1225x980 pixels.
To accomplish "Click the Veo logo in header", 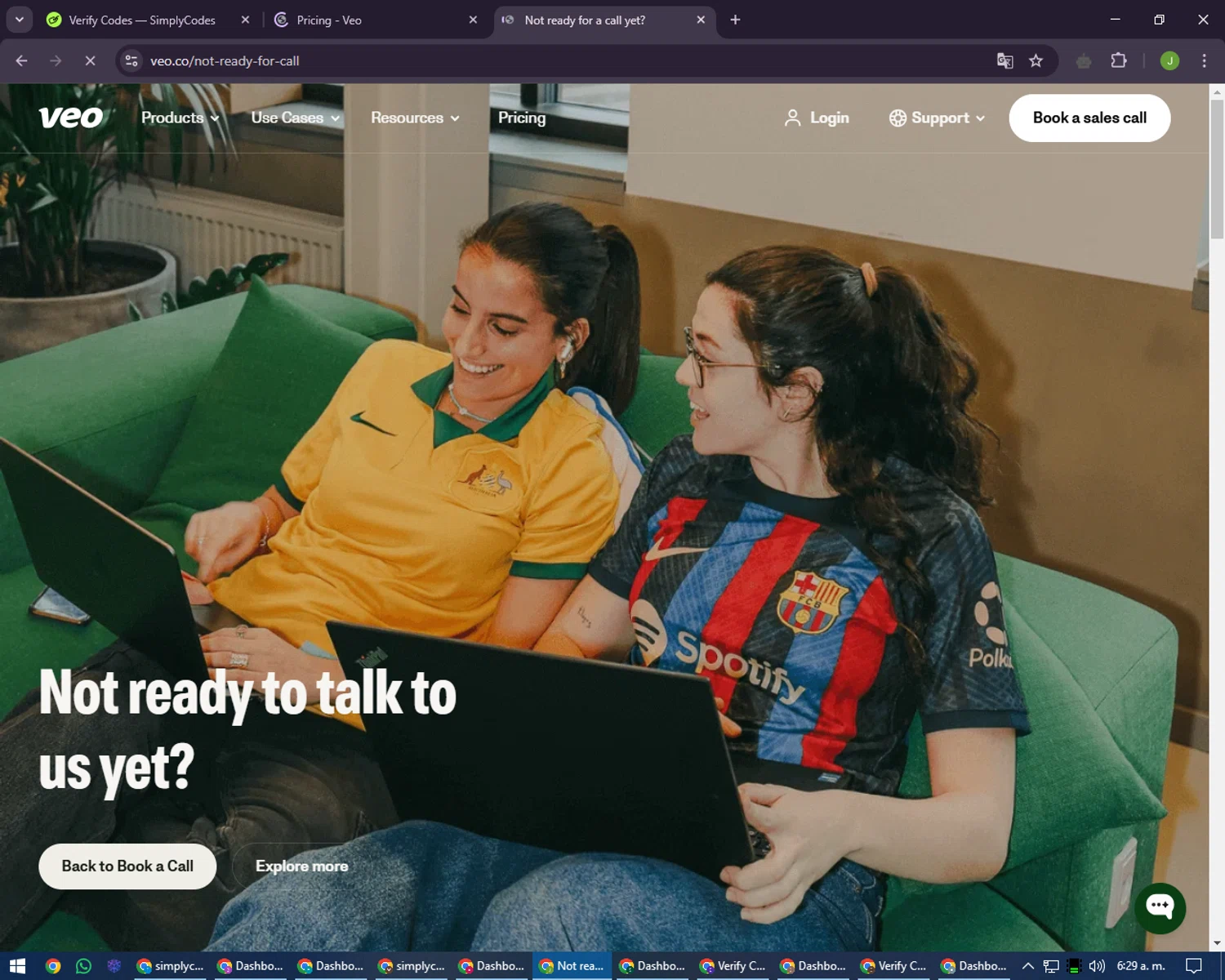I will click(x=71, y=118).
